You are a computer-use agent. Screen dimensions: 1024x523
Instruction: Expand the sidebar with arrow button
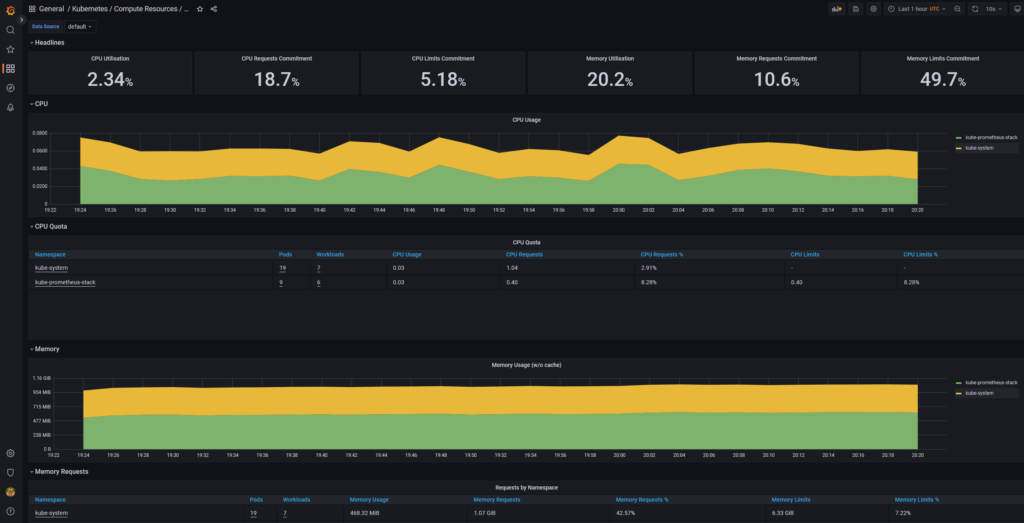click(22, 20)
